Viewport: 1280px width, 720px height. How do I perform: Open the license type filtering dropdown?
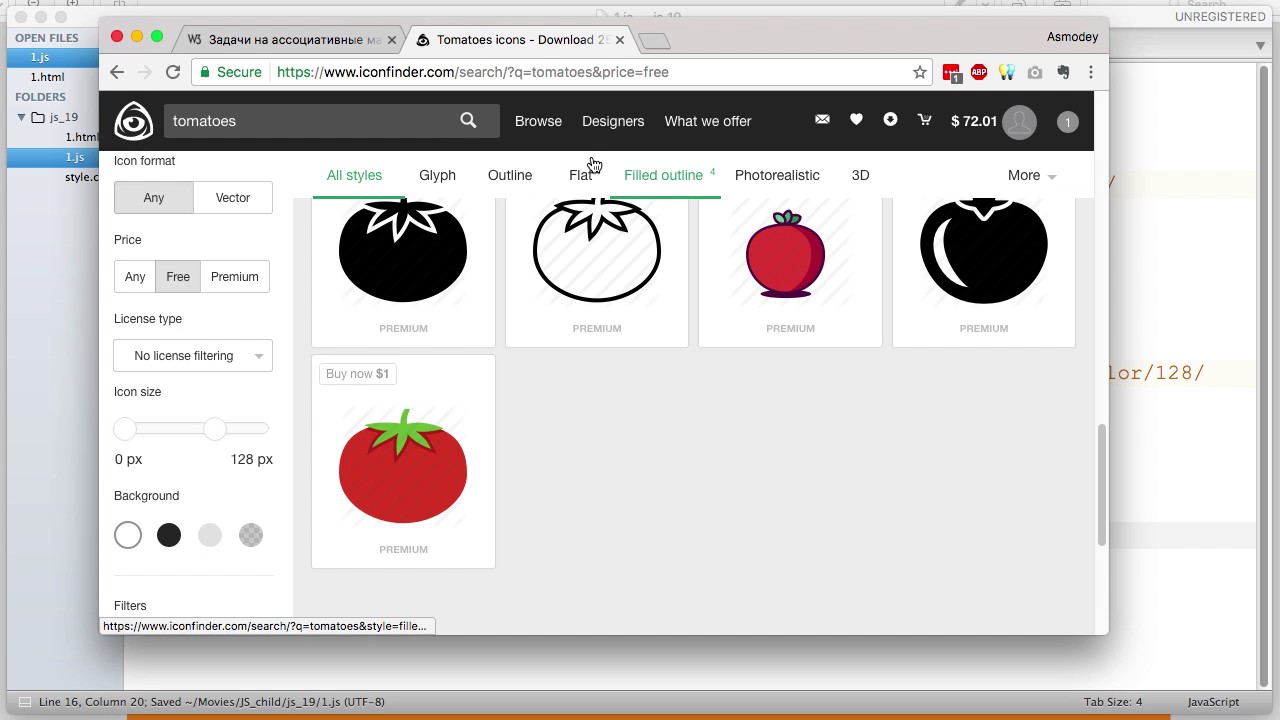pyautogui.click(x=193, y=356)
